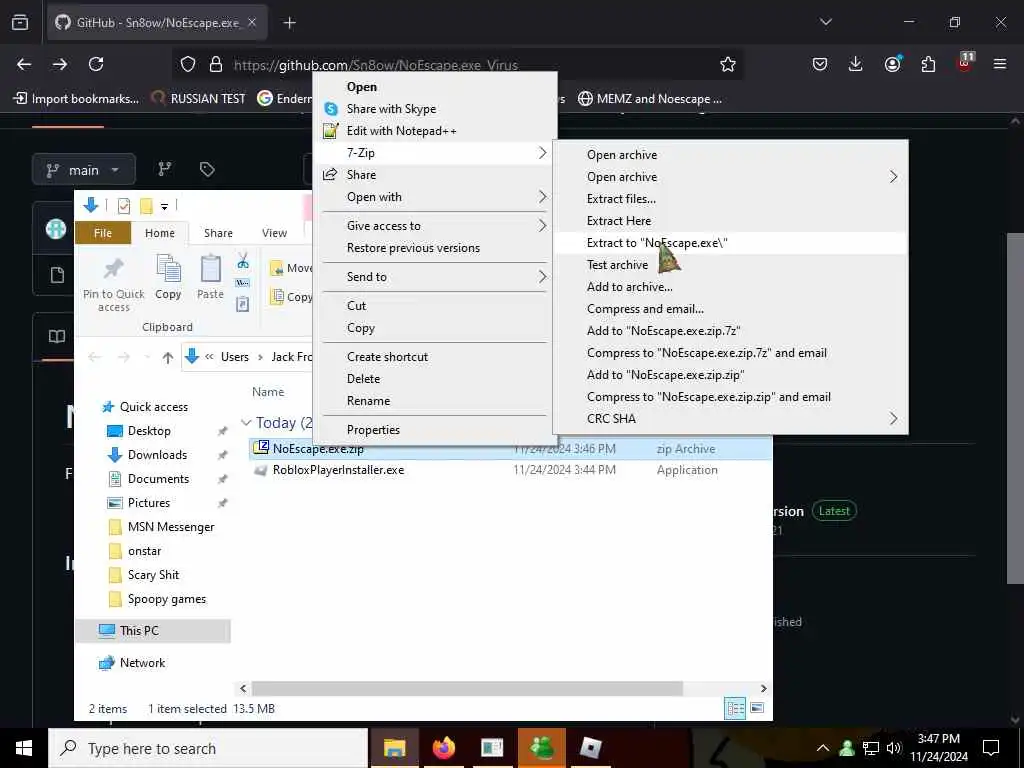1024x768 pixels.
Task: Open Downloads in Quick access
Action: tap(157, 455)
